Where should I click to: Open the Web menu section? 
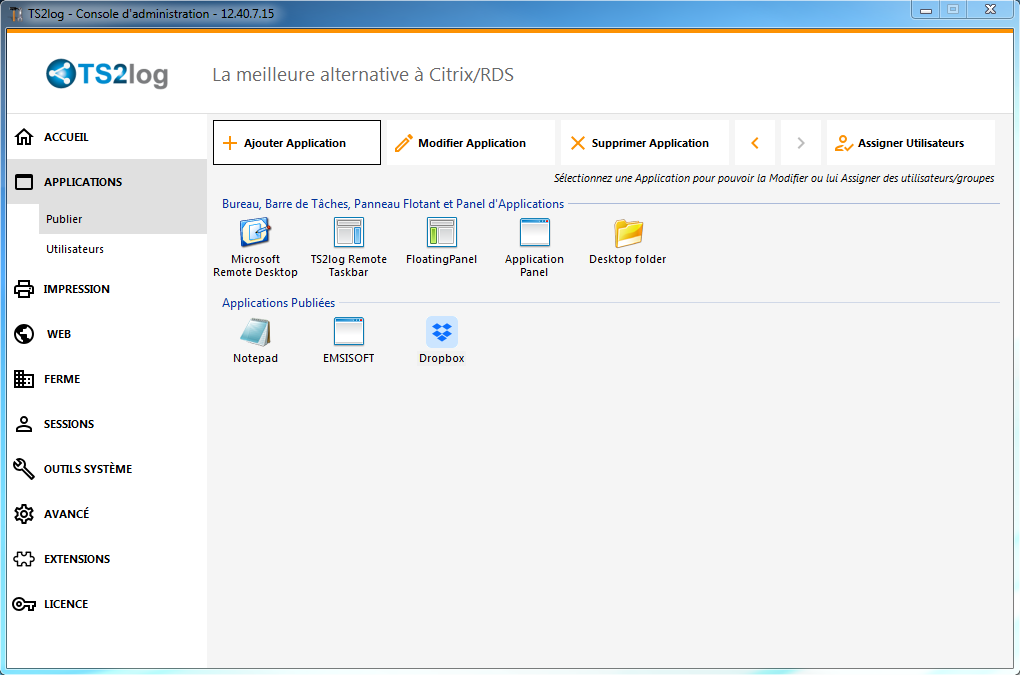107,334
